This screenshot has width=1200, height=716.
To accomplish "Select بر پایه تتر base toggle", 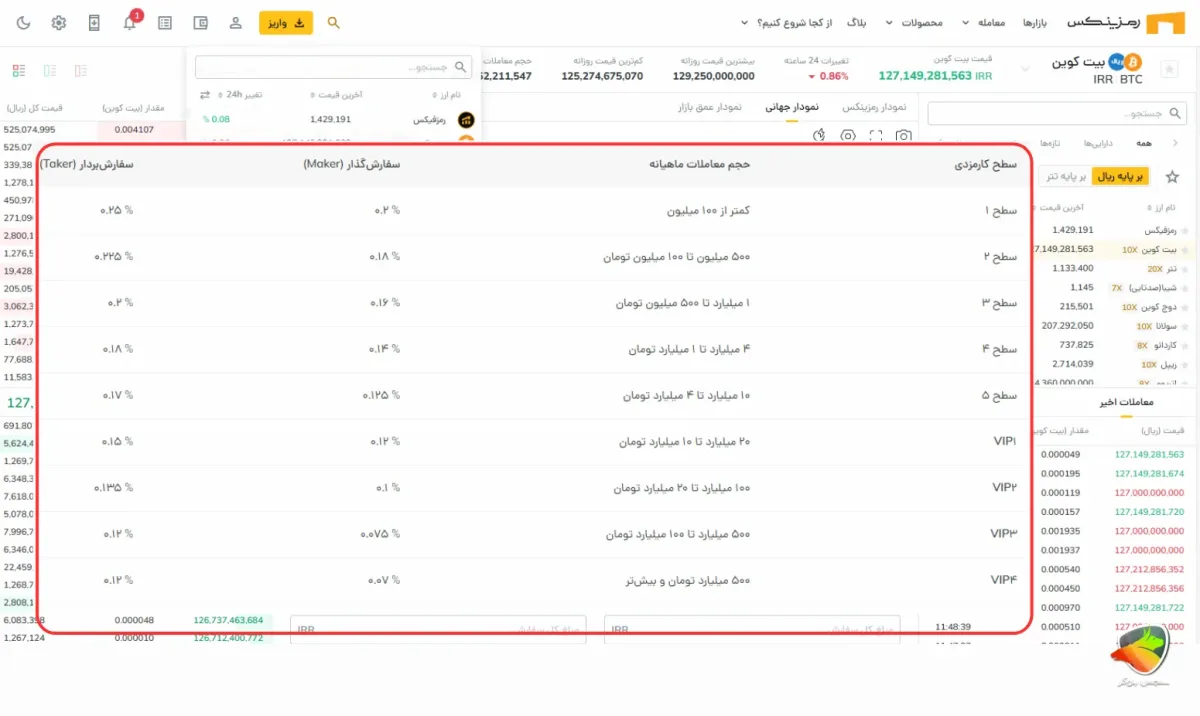I will pos(1065,176).
